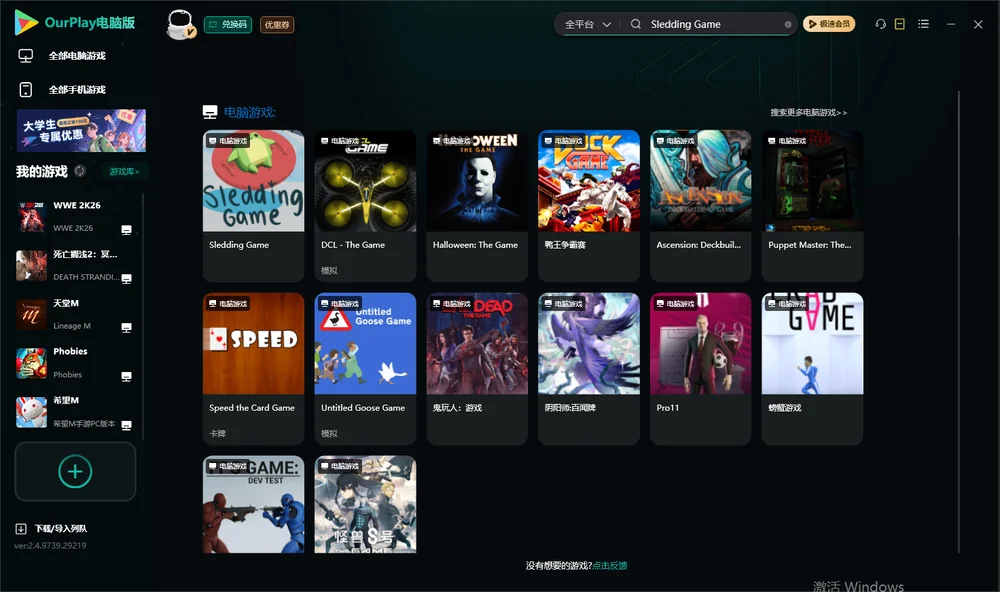Open Ascension: Deckbuilding game card
This screenshot has width=1000, height=592.
coord(701,205)
